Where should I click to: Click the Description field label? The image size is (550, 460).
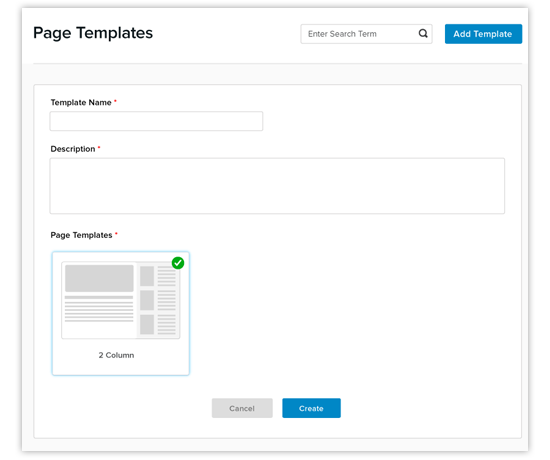click(73, 149)
